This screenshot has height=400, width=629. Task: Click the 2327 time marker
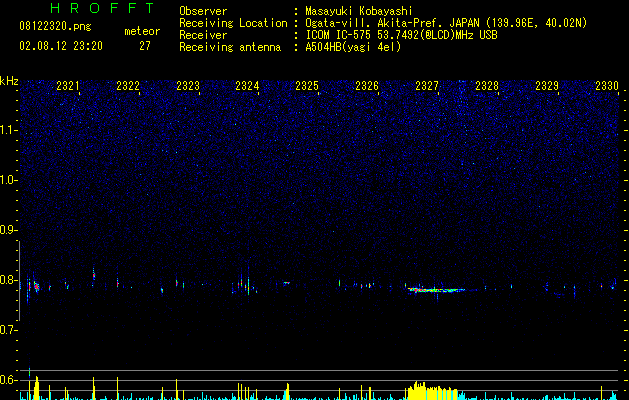tap(427, 86)
